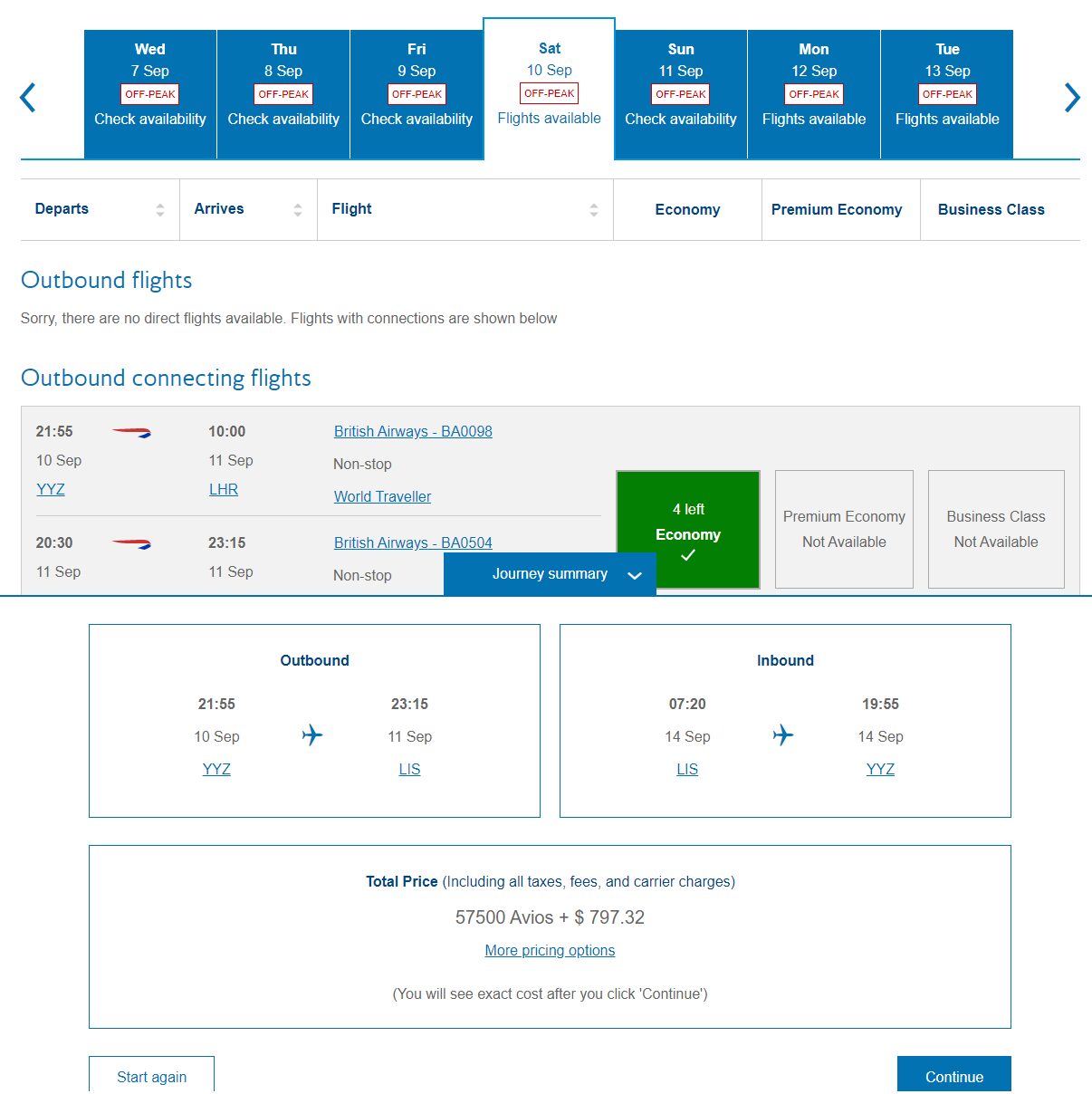Viewport: 1092px width, 1094px height.
Task: Select the 4 left Economy fare box
Action: point(688,530)
